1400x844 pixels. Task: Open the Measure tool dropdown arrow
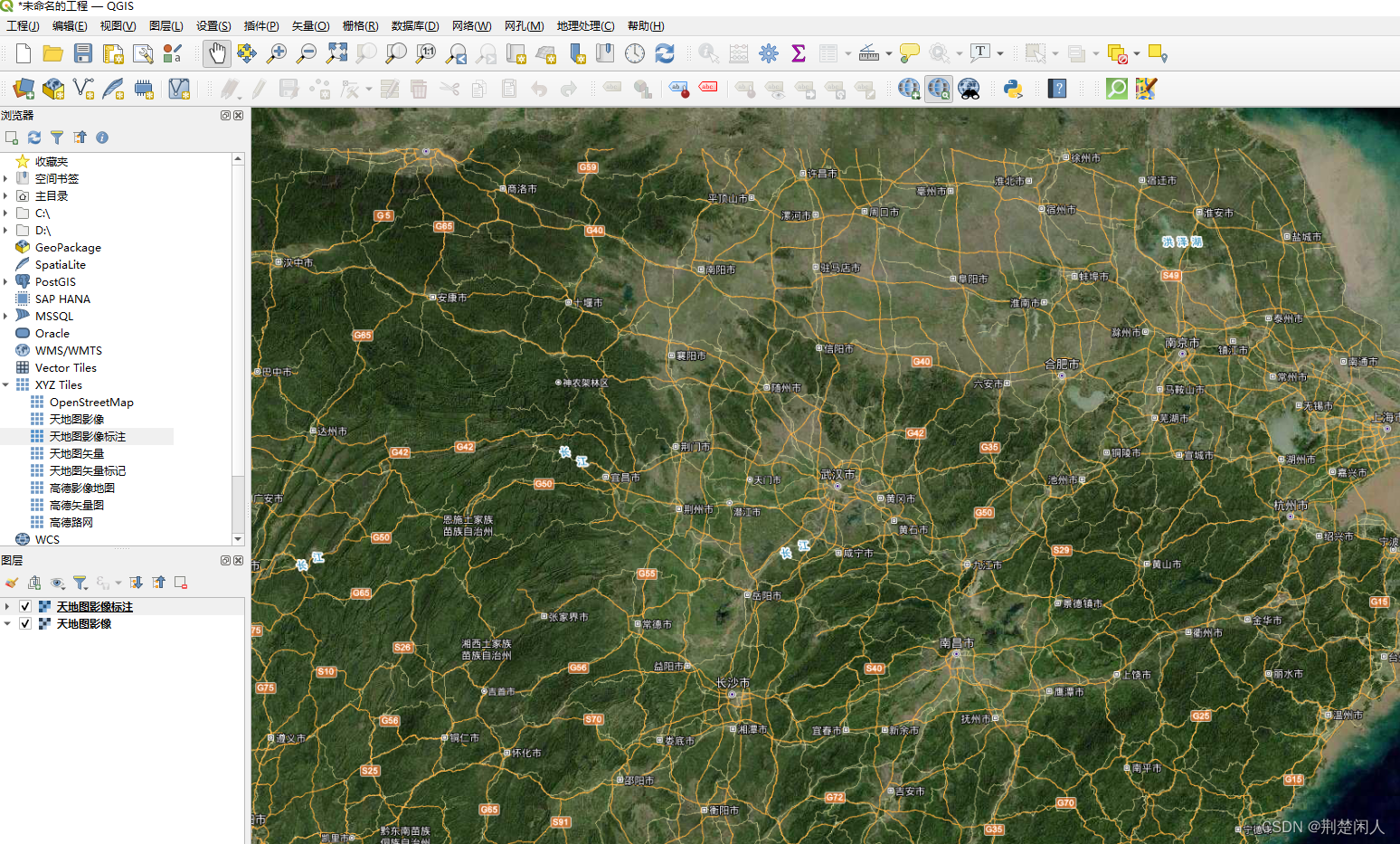tap(889, 54)
